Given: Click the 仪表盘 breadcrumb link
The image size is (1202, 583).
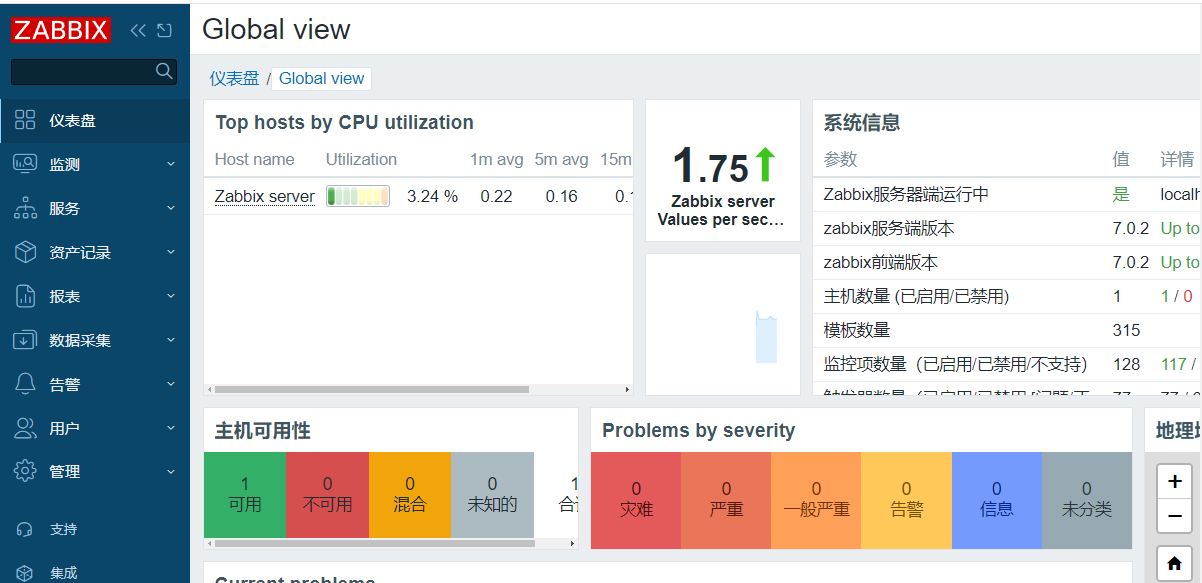Looking at the screenshot, I should (x=234, y=78).
